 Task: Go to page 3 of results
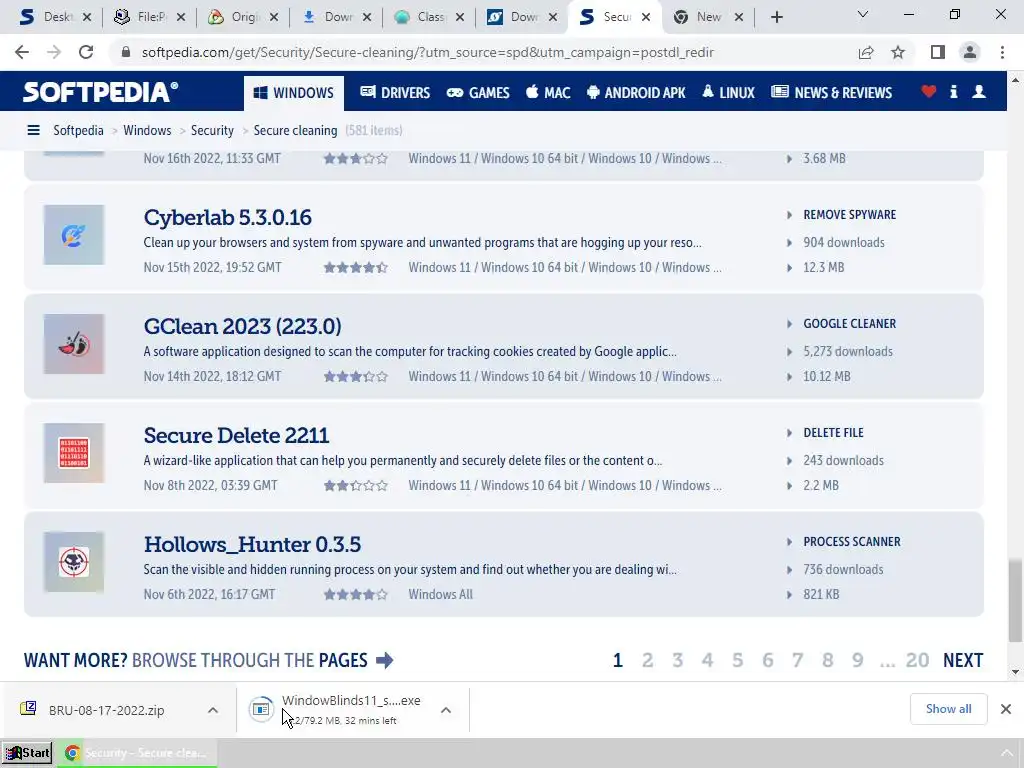(x=678, y=661)
